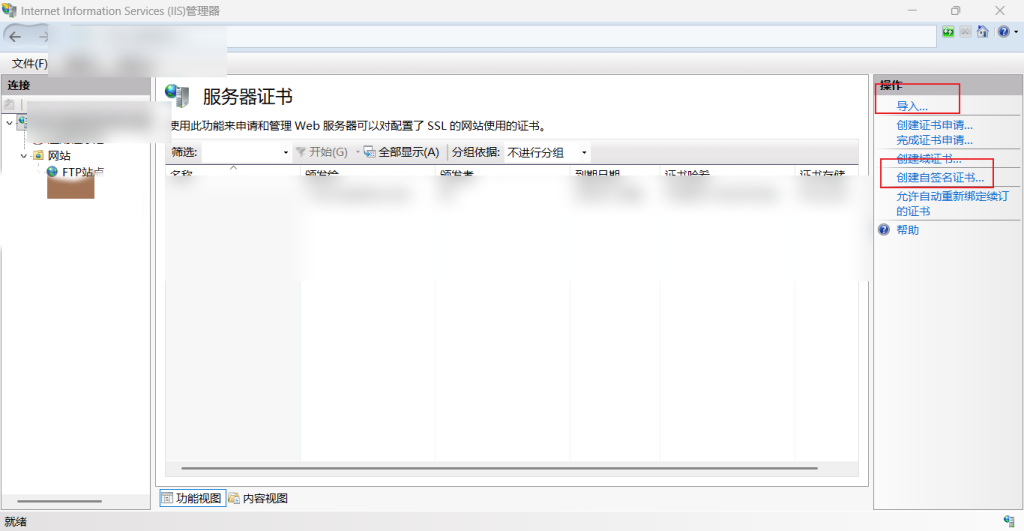The height and width of the screenshot is (531, 1024).
Task: Click the IIS Manager icon in the title bar
Action: pyautogui.click(x=9, y=10)
